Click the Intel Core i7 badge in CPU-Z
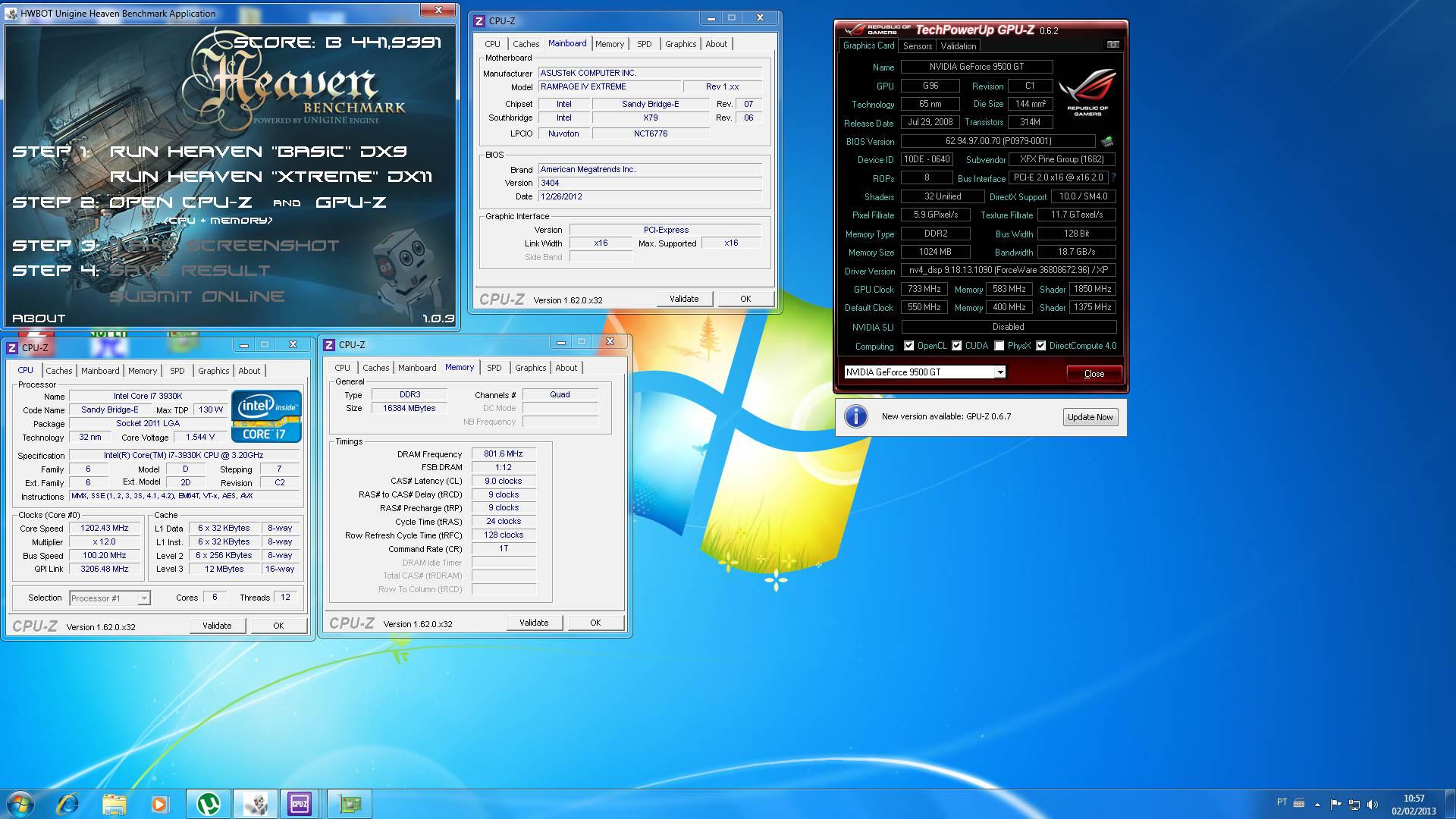This screenshot has height=819, width=1456. coord(266,416)
